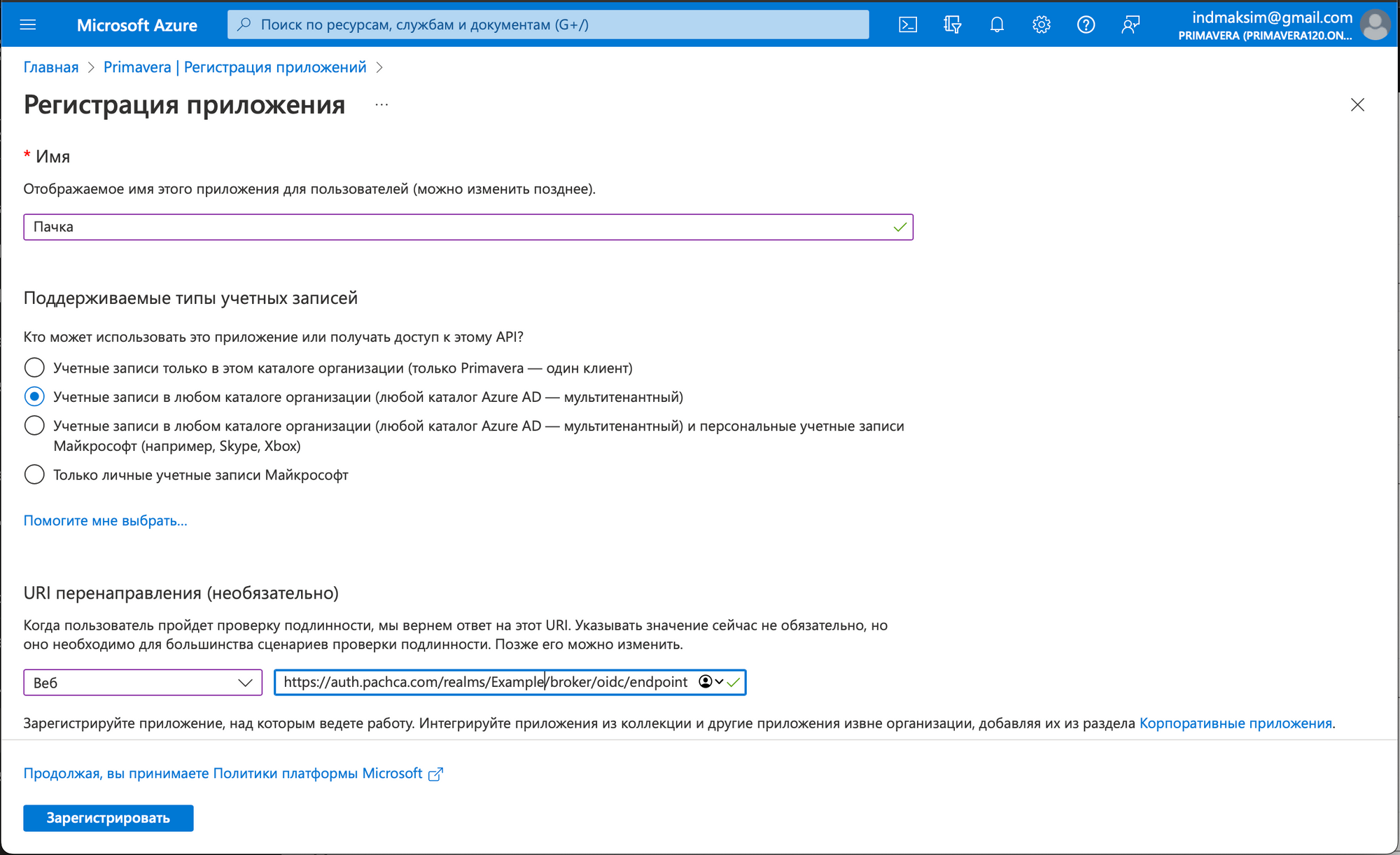This screenshot has width=1400, height=855.
Task: Go to Главная breadcrumb
Action: coord(51,67)
